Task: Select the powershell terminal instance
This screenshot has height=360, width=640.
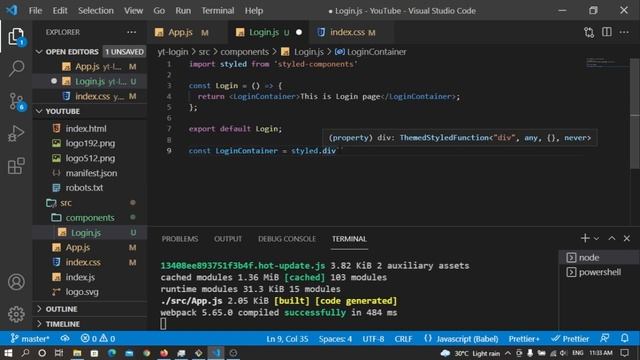Action: (x=599, y=272)
